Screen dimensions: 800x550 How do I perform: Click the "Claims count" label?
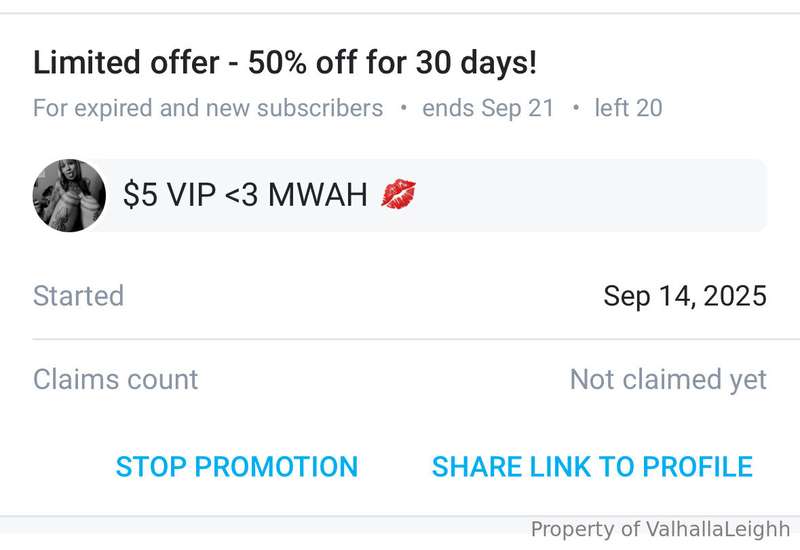115,379
